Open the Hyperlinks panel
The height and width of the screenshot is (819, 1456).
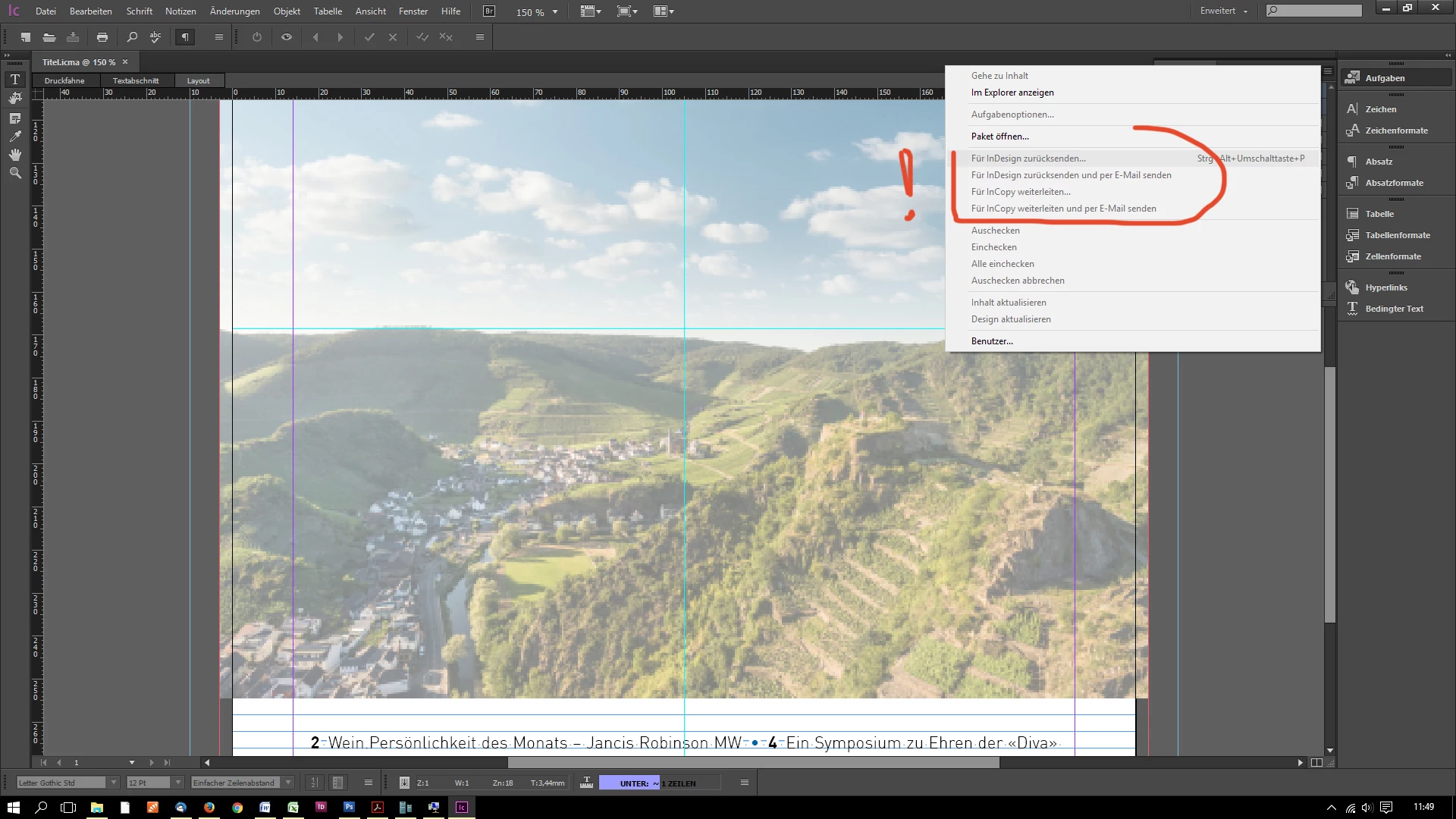[x=1385, y=287]
